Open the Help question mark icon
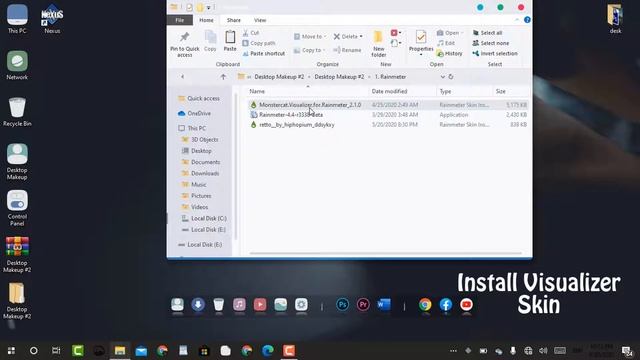The height and width of the screenshot is (360, 640). point(527,20)
